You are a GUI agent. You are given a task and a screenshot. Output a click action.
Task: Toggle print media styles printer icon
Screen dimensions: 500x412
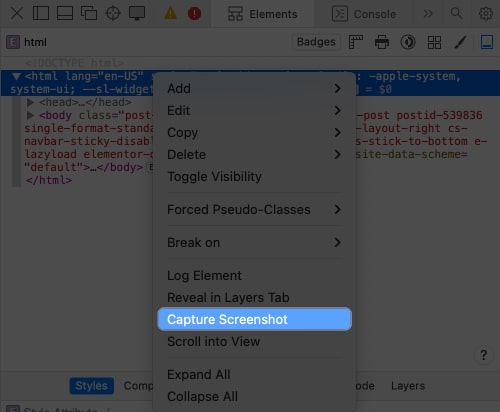382,42
